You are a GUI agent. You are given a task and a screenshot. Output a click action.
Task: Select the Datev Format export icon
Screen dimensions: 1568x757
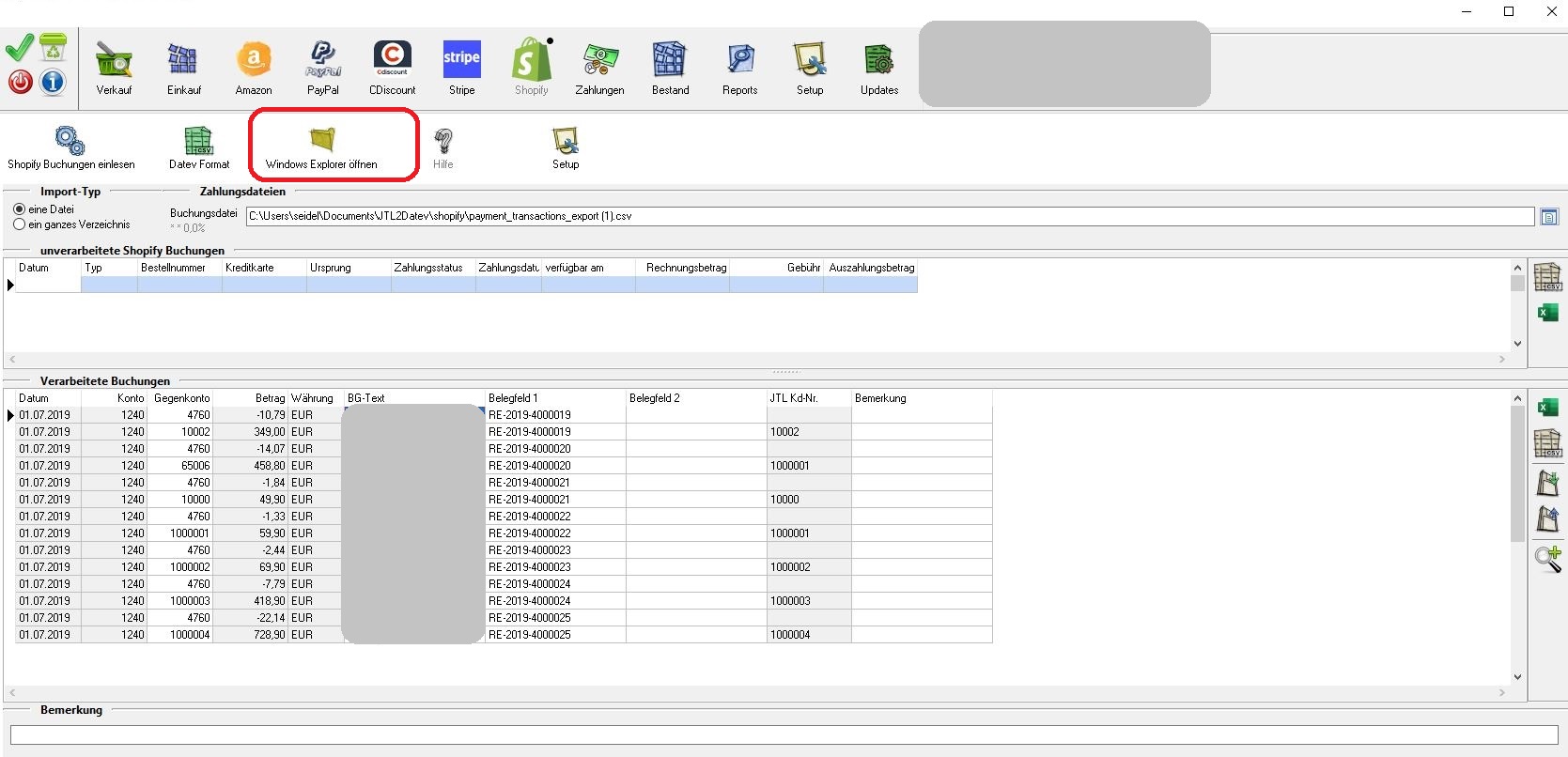198,147
